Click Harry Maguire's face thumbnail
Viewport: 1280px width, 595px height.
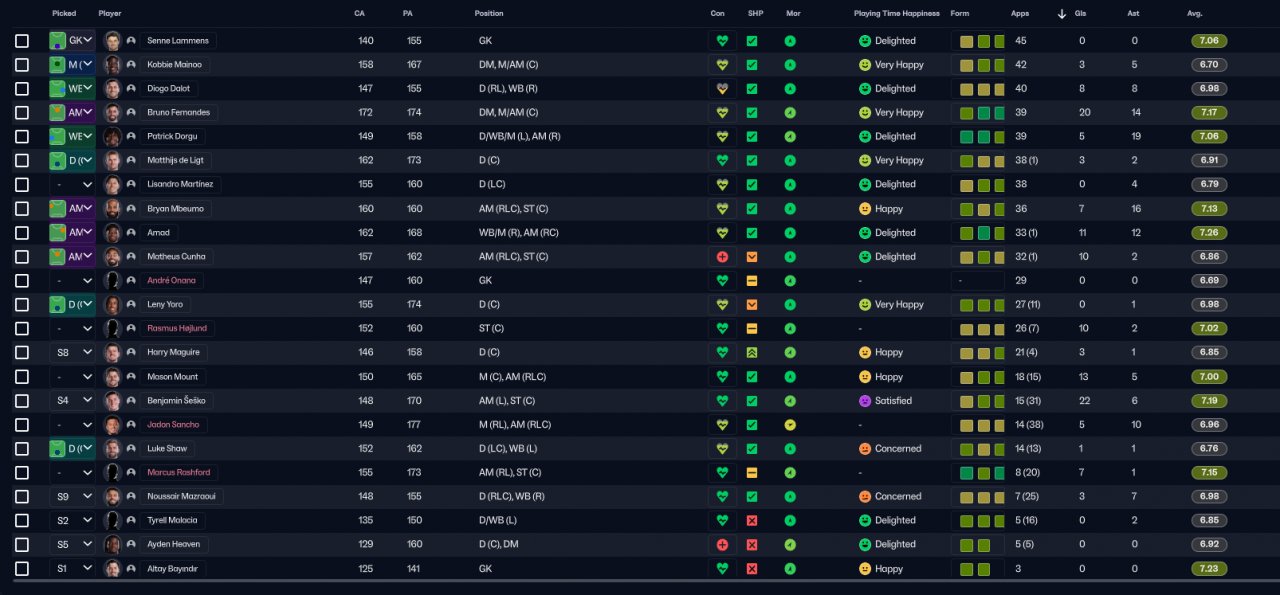coord(113,353)
